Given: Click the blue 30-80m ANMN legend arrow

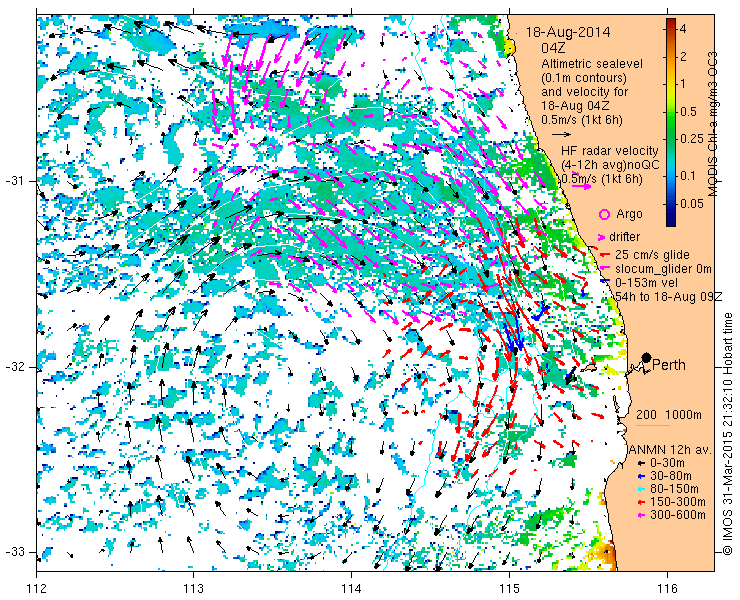Looking at the screenshot, I should (641, 476).
